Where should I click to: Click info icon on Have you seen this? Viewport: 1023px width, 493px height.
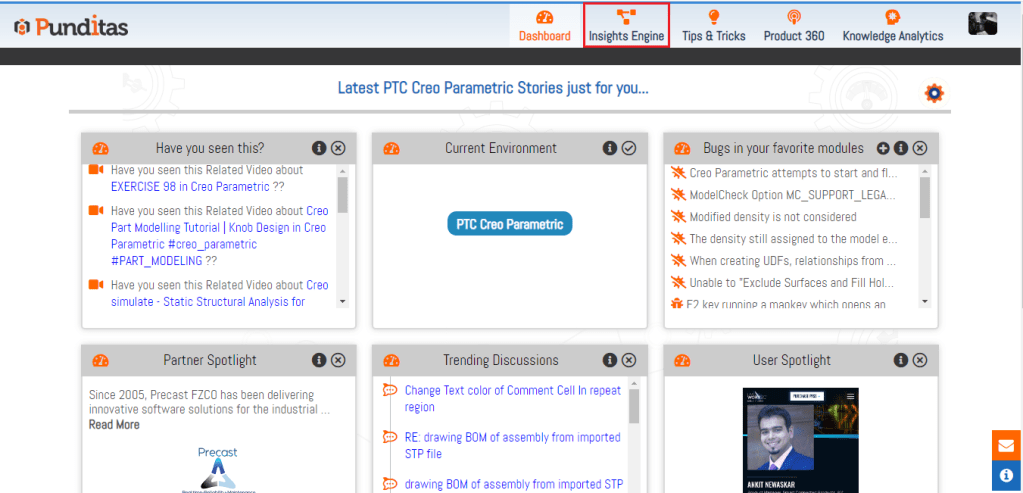click(319, 148)
